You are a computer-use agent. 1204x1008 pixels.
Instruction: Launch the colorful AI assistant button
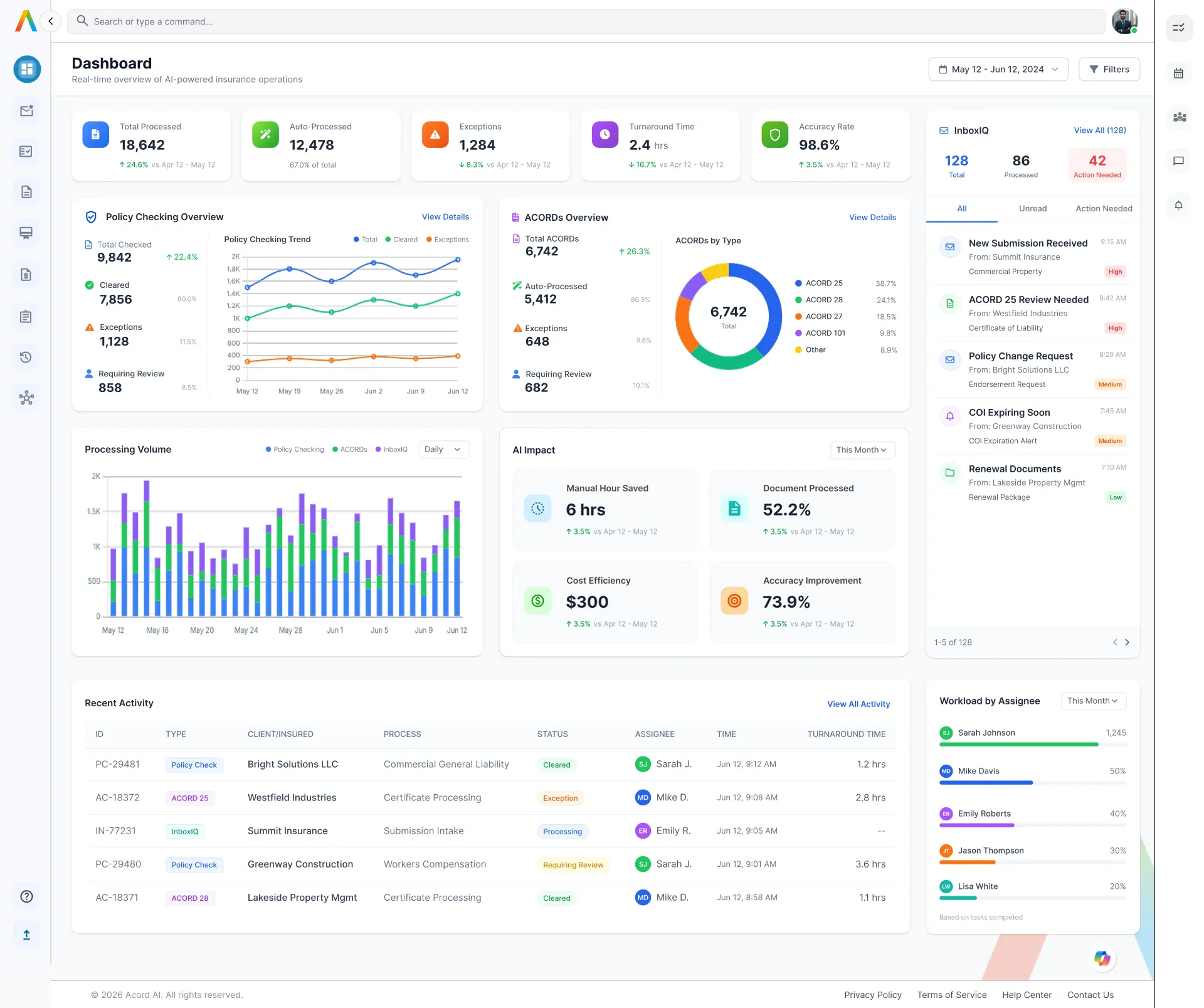pos(1102,958)
